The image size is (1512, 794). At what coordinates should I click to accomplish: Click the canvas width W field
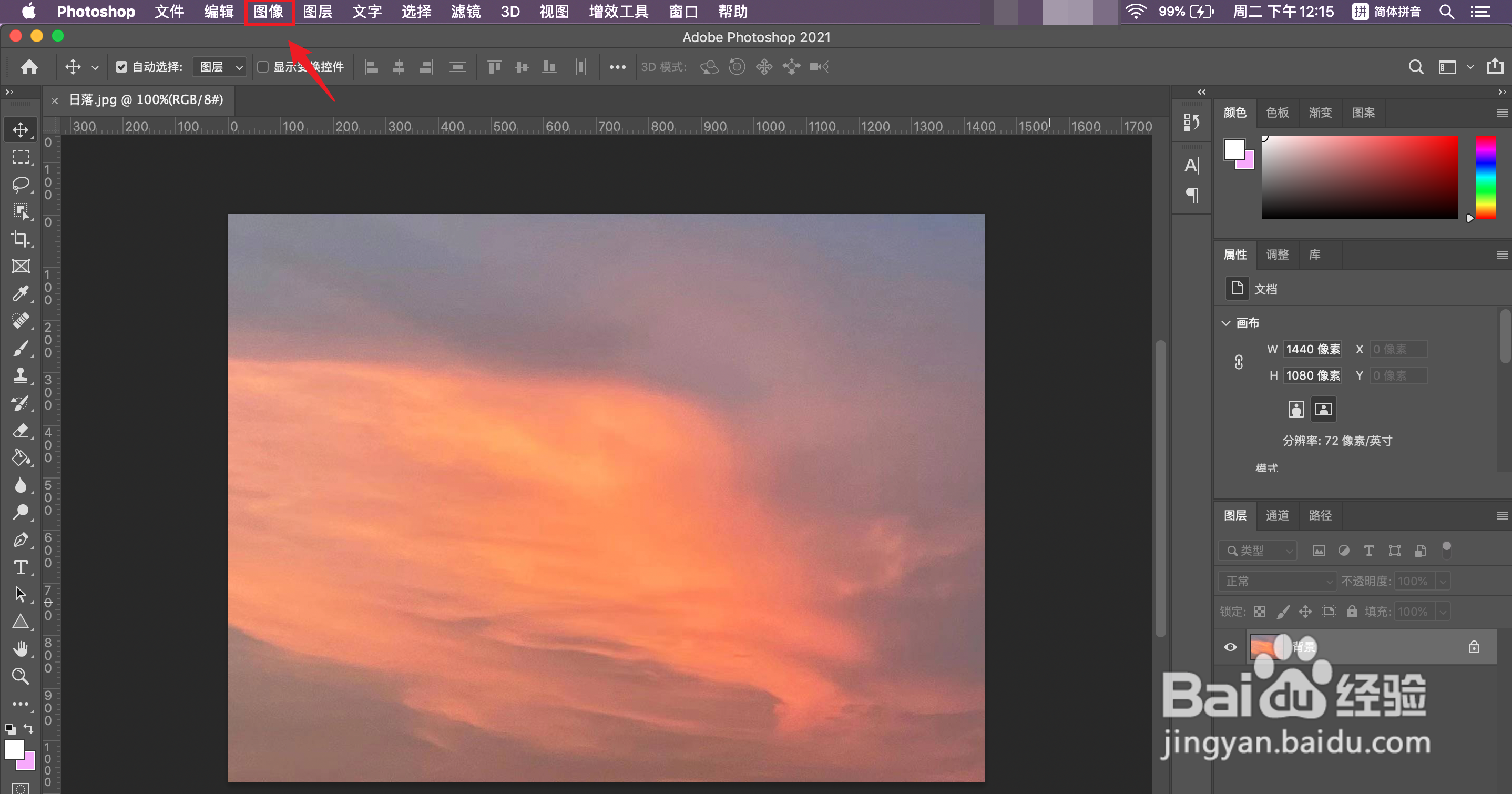point(1312,350)
